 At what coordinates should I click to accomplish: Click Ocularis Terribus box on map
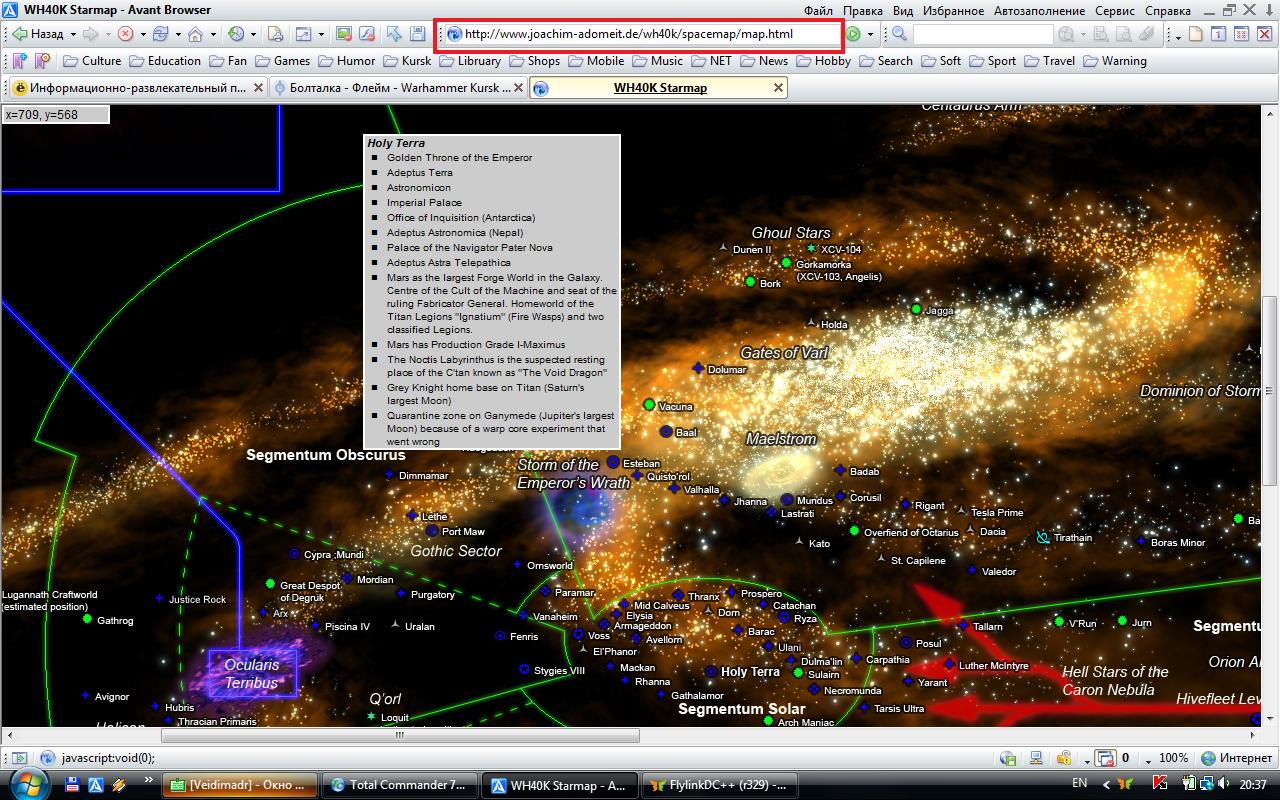(x=252, y=674)
